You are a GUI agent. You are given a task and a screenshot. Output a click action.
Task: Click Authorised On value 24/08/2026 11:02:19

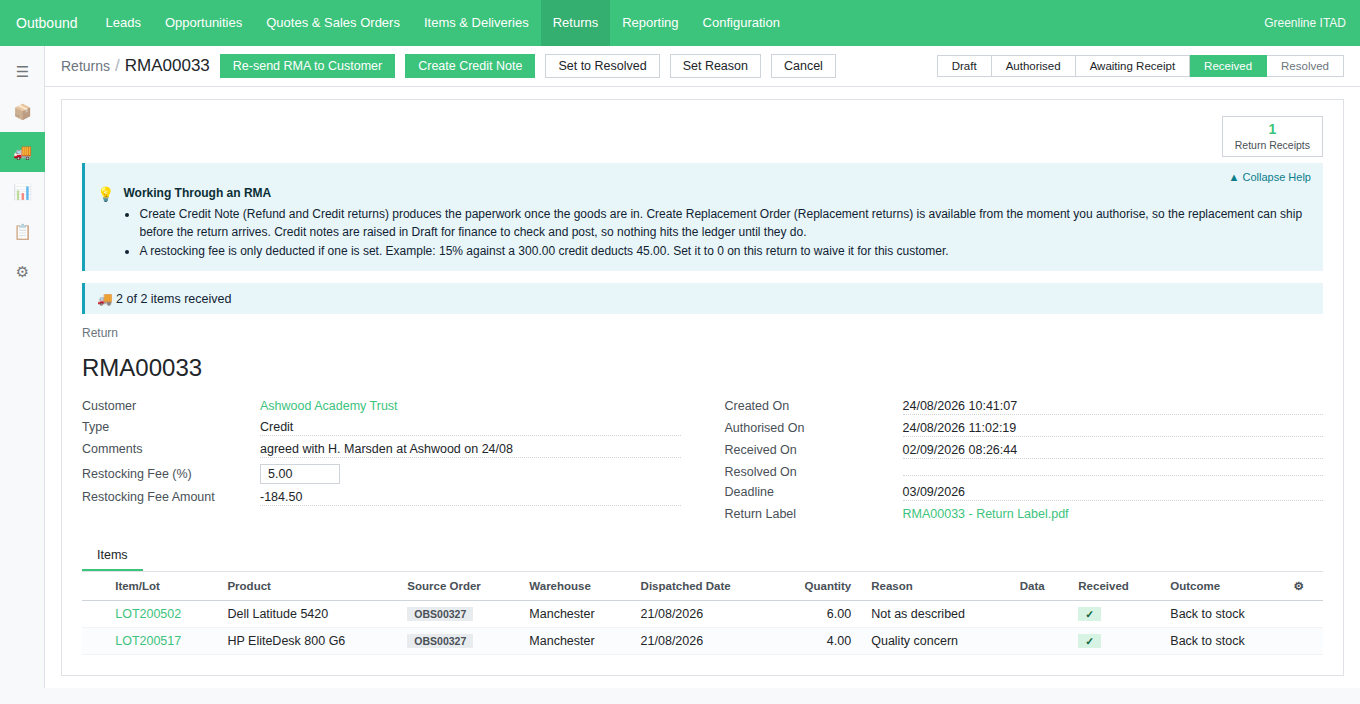[960, 428]
